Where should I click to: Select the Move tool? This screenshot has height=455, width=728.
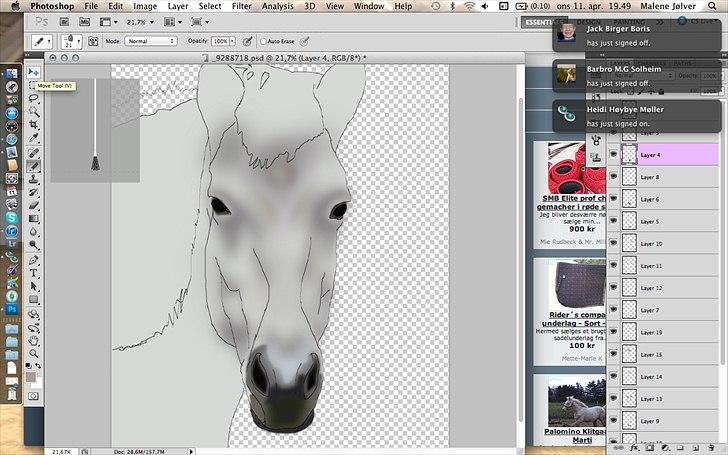(34, 73)
